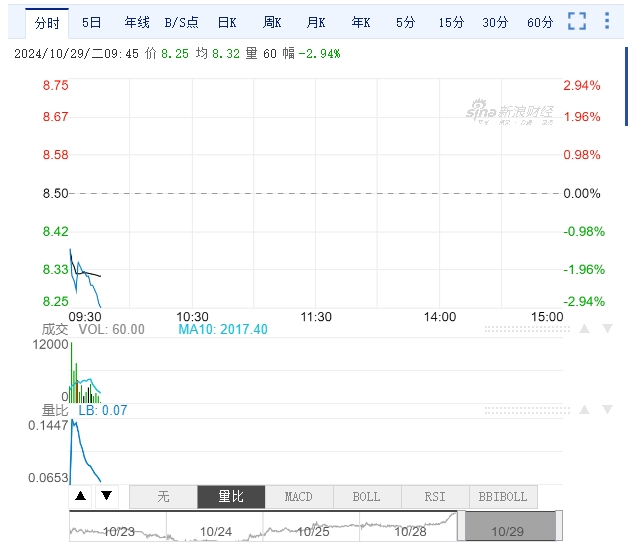Select the BOLL indicator button
The image size is (628, 548).
pos(367,497)
